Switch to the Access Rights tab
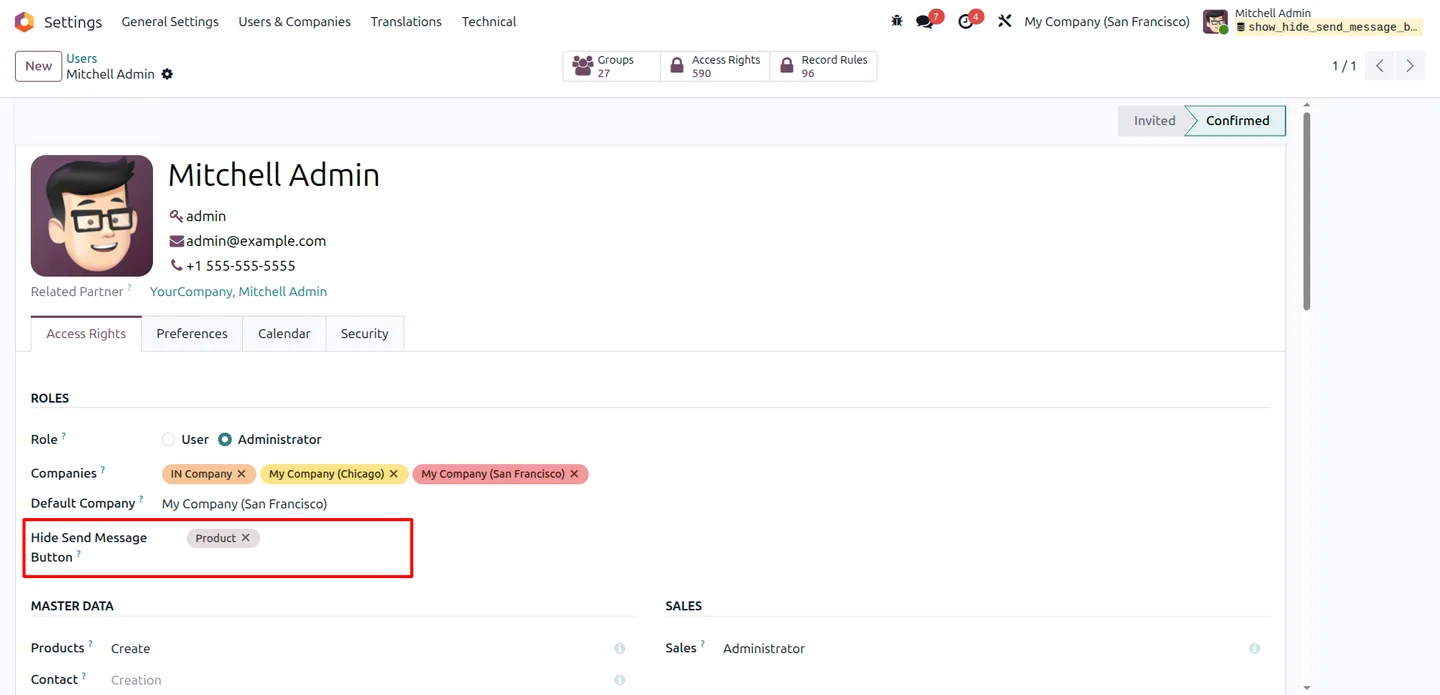This screenshot has width=1440, height=695. tap(86, 334)
